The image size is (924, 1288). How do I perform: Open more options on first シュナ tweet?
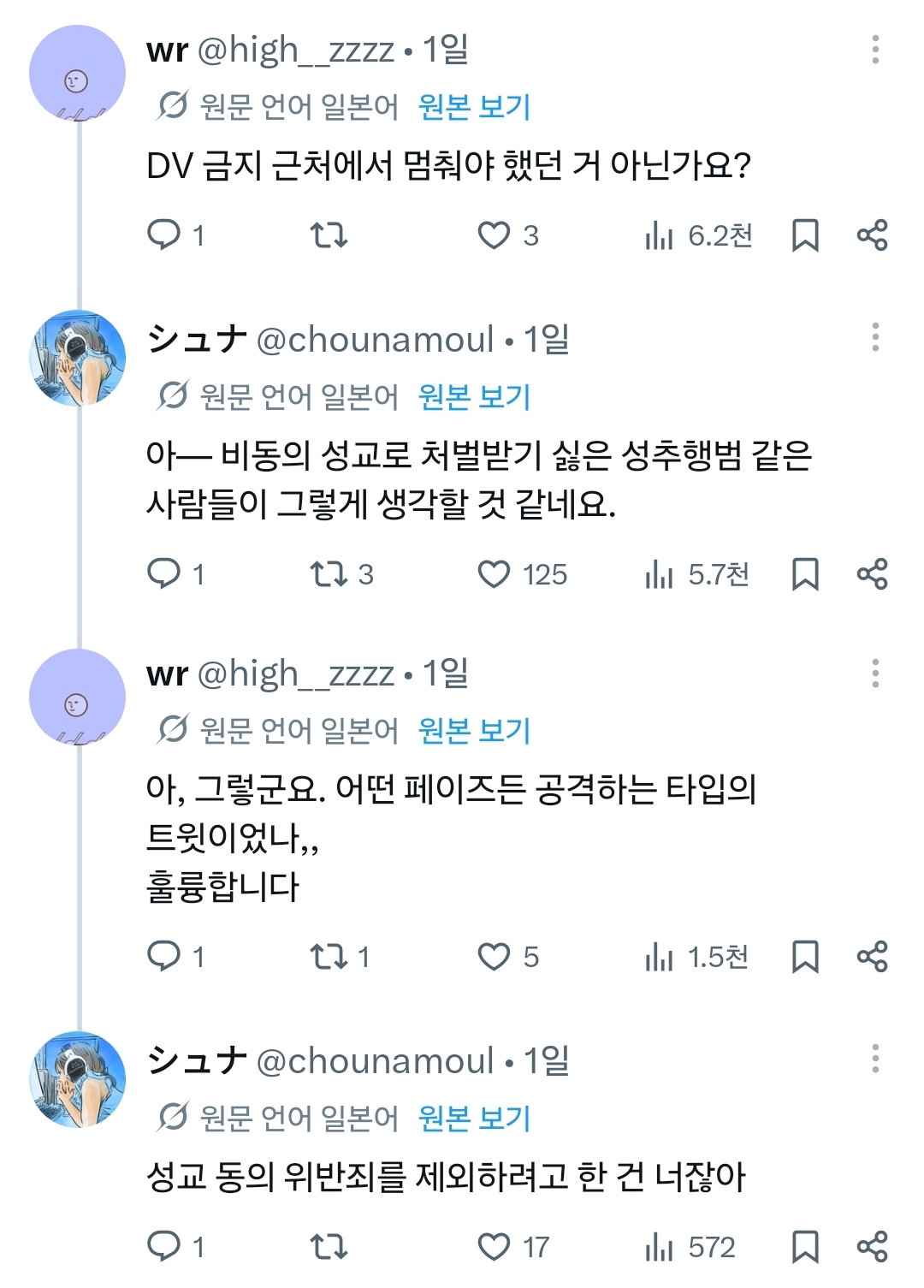(875, 337)
